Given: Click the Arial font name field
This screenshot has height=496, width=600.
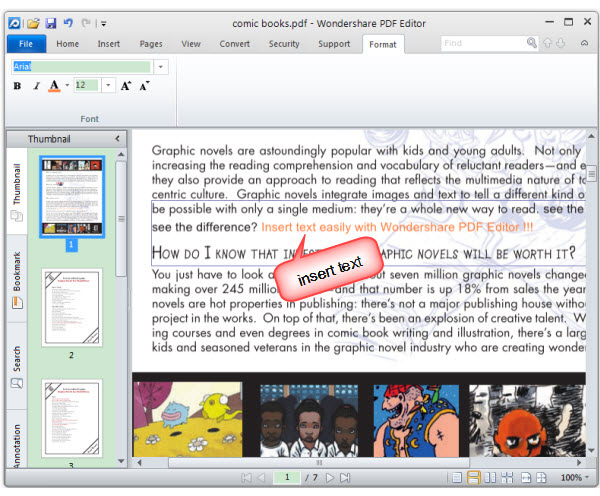Looking at the screenshot, I should (82, 67).
